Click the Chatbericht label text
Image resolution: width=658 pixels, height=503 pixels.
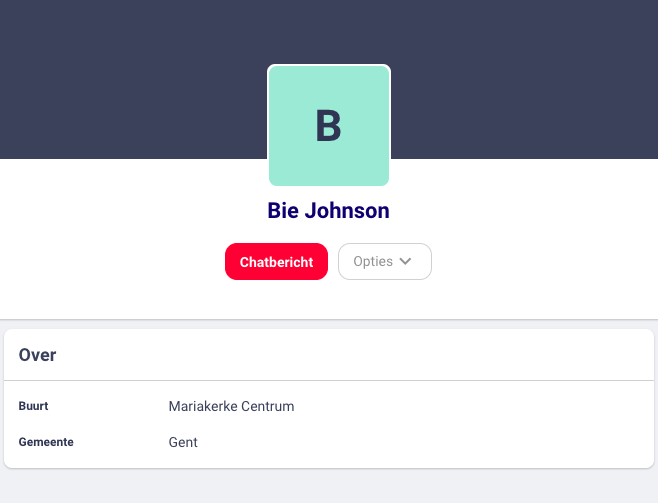(x=276, y=262)
